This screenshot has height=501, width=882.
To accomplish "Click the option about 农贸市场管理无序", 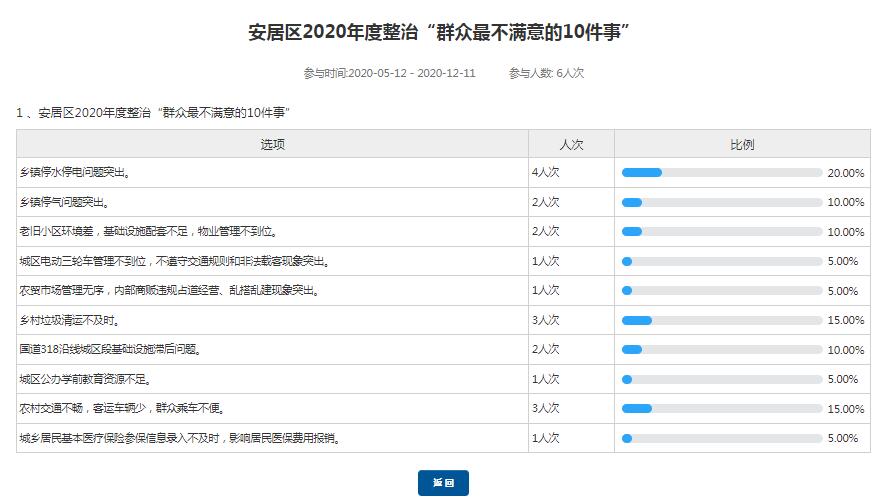I will click(169, 291).
